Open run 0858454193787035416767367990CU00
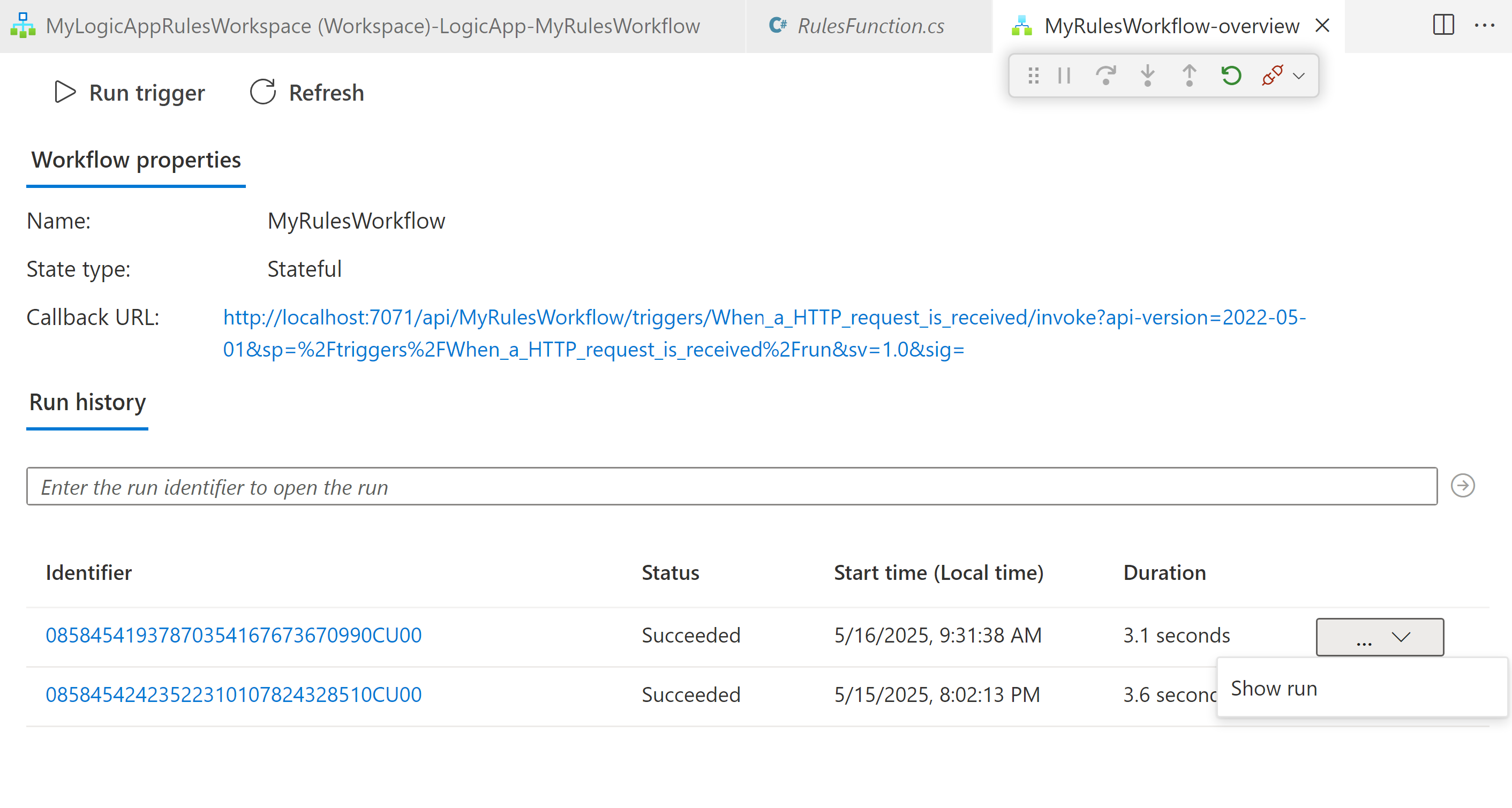1512x808 pixels. tap(234, 635)
